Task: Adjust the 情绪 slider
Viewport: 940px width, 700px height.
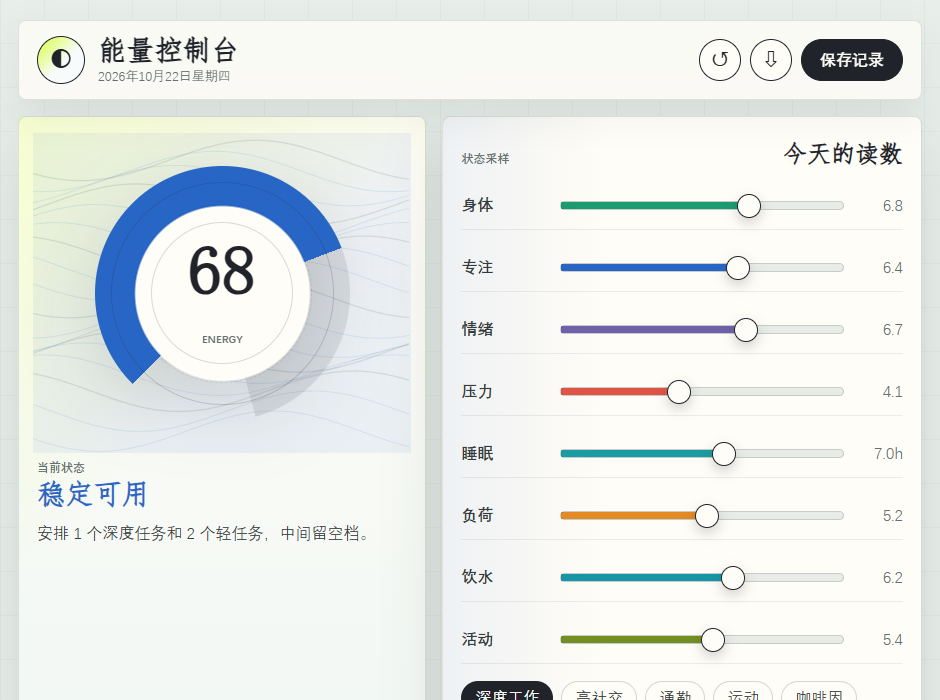Action: point(702,330)
